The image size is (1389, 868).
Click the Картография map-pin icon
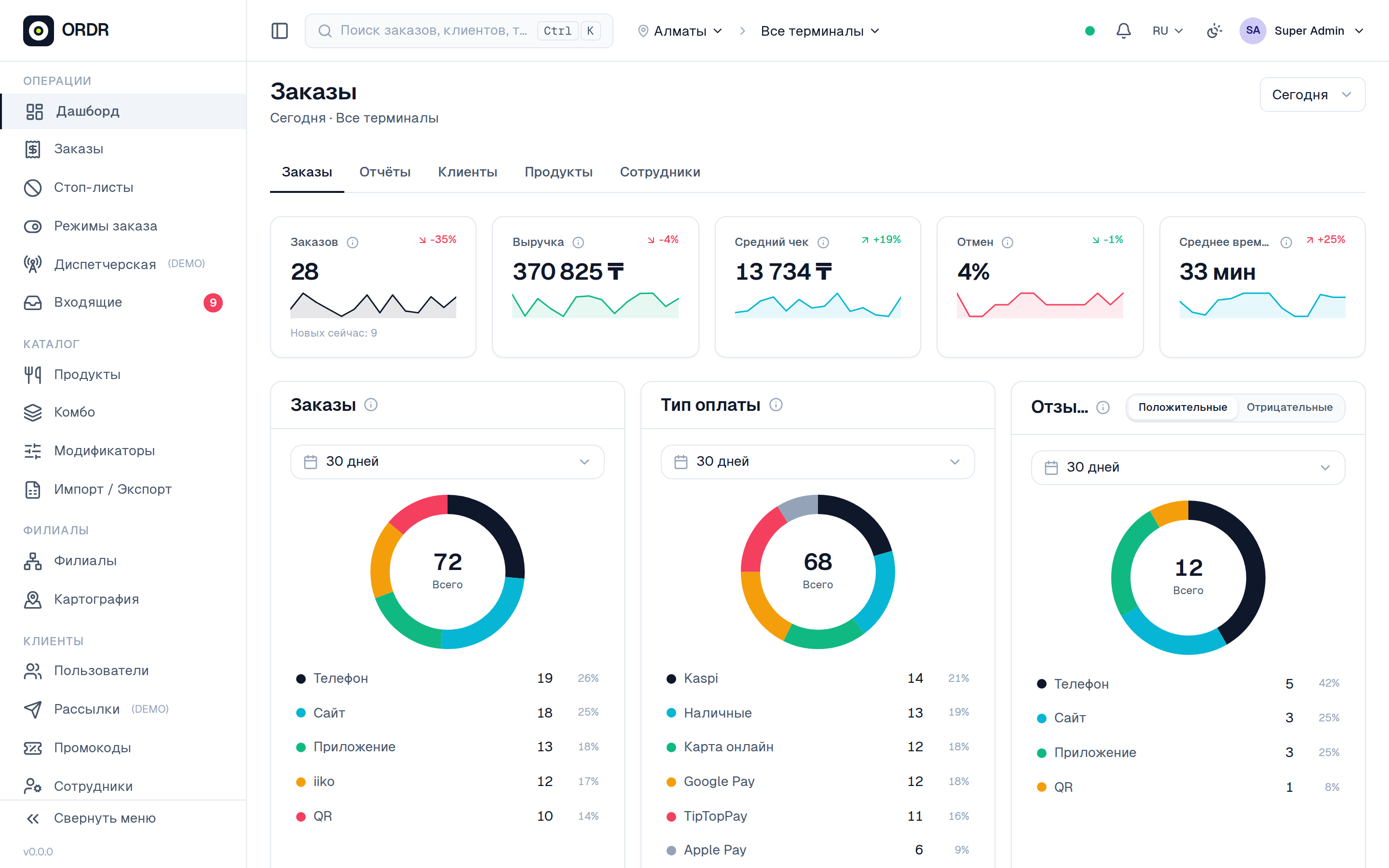pos(33,599)
